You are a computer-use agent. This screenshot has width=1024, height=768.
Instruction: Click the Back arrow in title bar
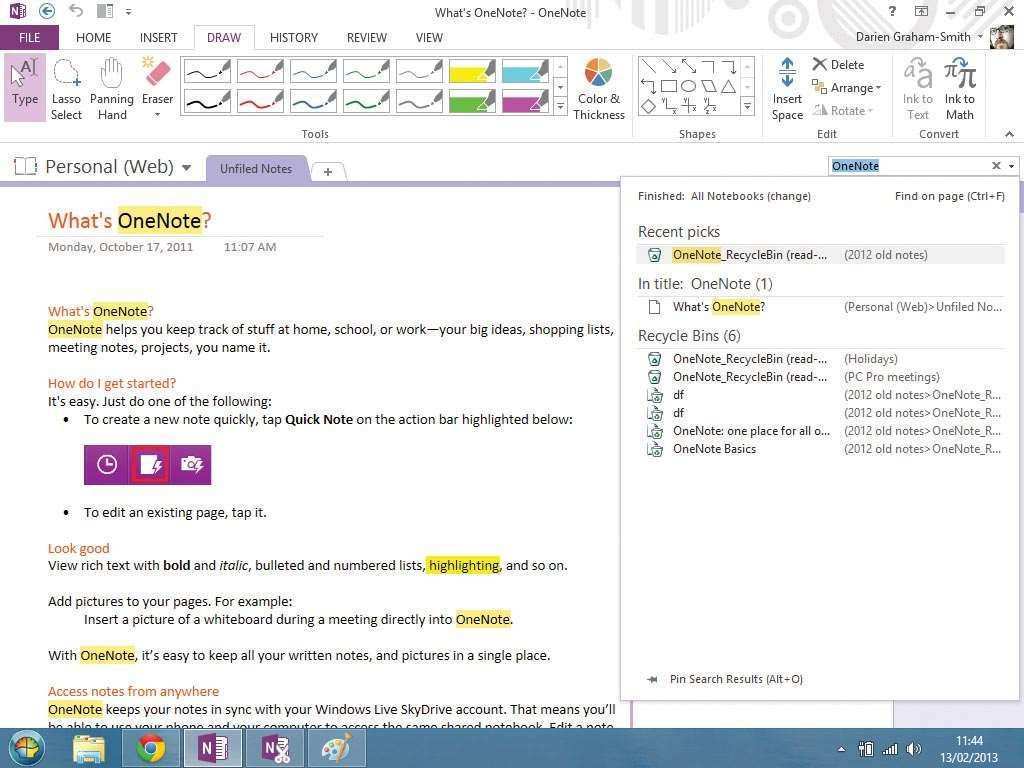point(46,12)
